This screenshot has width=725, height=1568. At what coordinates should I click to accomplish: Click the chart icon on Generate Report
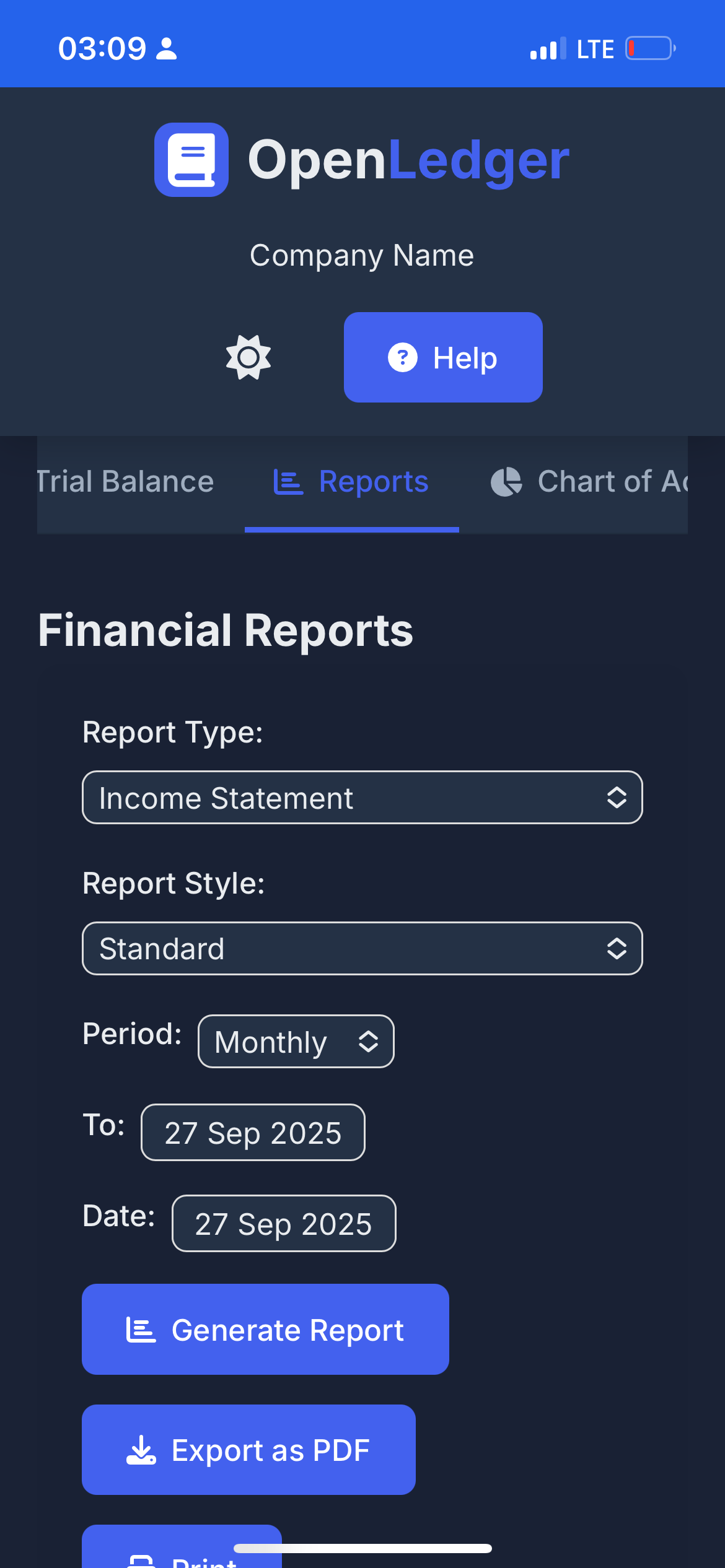point(141,1330)
